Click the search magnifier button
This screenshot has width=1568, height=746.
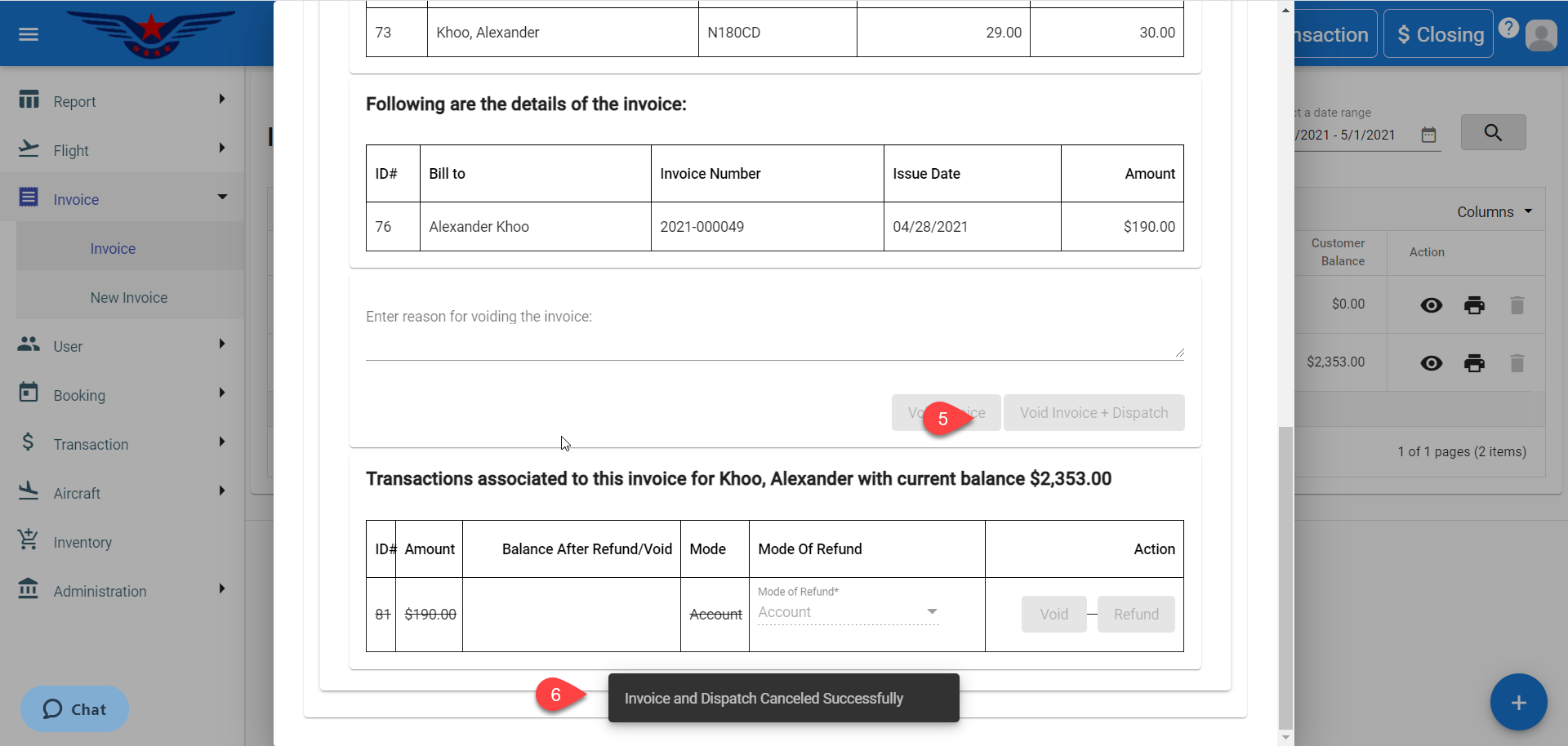(x=1492, y=133)
